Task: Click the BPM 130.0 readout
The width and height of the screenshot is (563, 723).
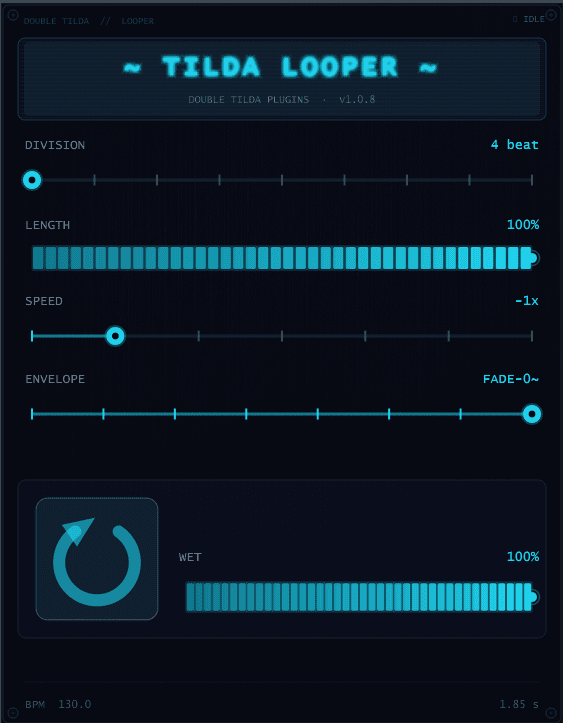Action: coord(58,705)
